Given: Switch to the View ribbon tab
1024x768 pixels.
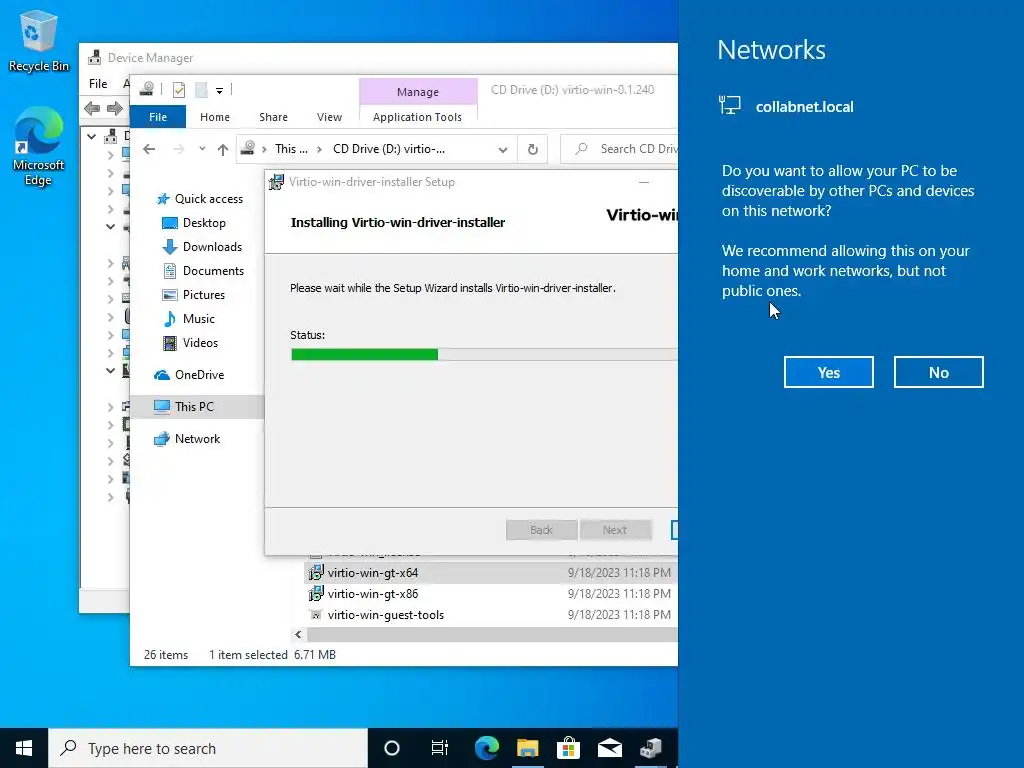Looking at the screenshot, I should tap(329, 117).
